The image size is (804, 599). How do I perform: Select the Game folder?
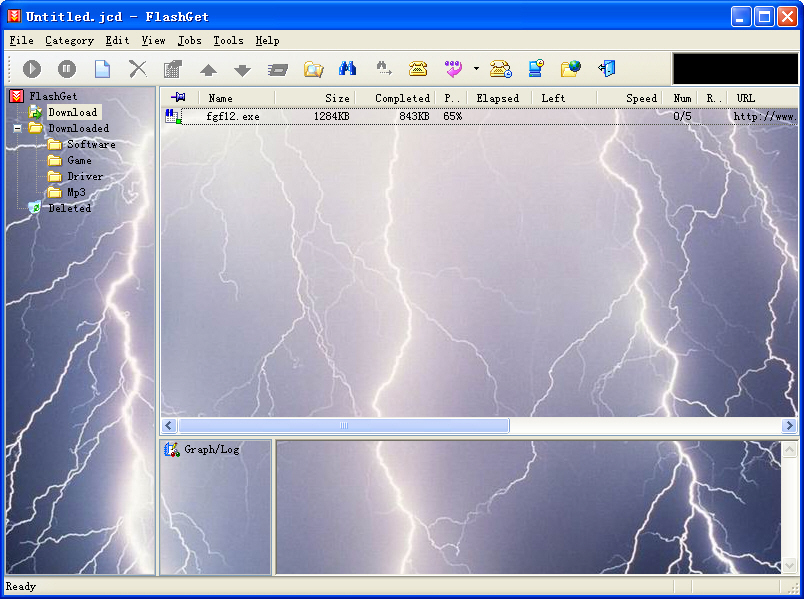point(79,160)
